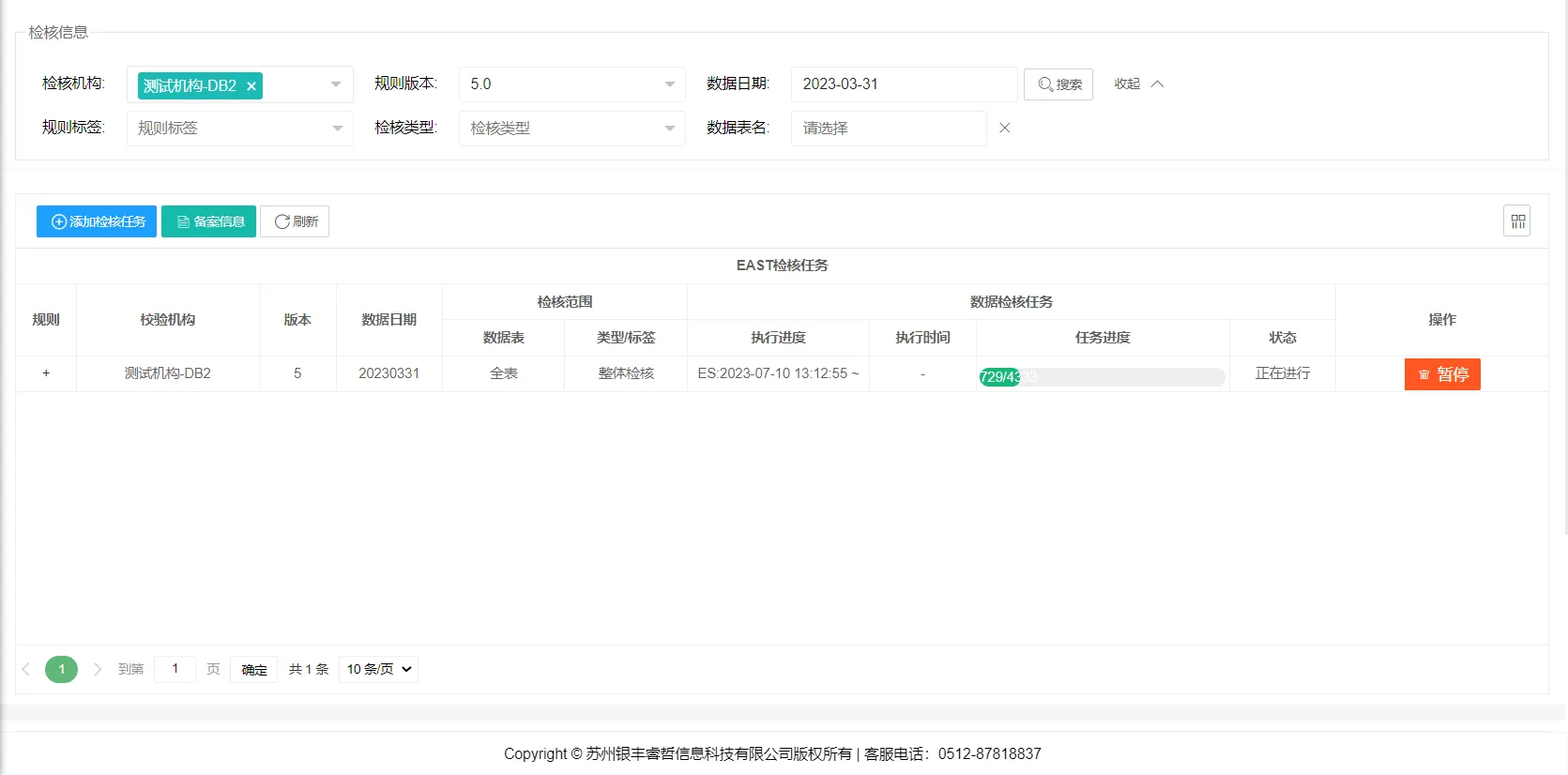Go to previous page arrow

tap(26, 669)
